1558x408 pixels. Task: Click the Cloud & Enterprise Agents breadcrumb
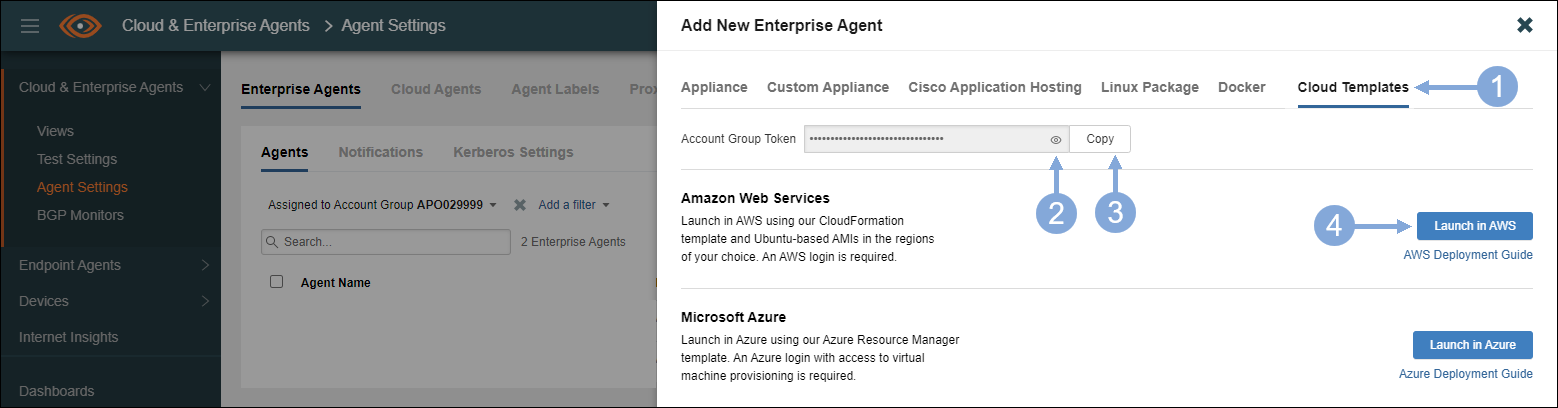coord(216,25)
